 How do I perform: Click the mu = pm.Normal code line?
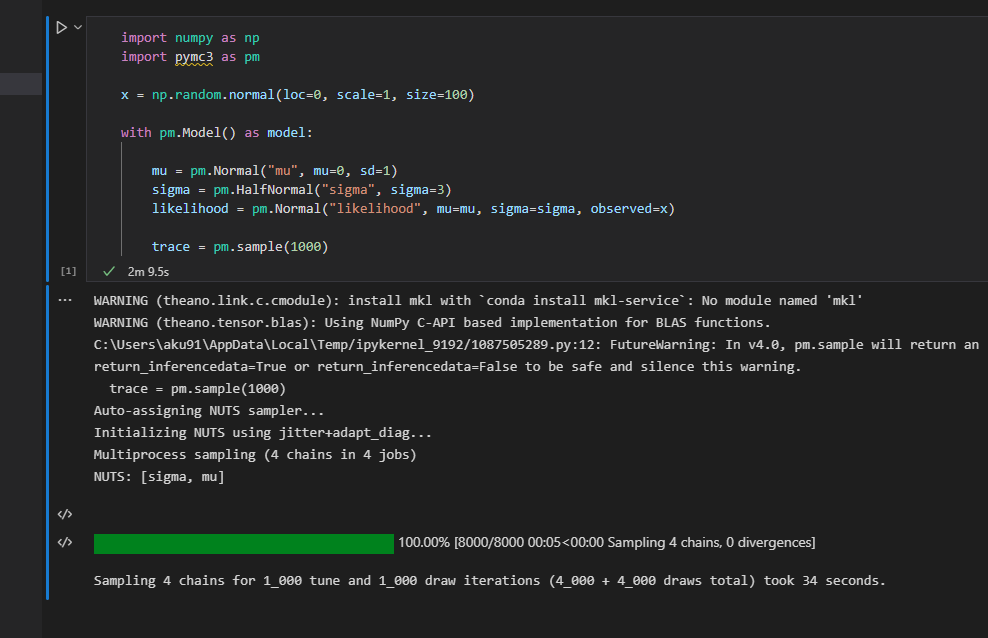274,171
